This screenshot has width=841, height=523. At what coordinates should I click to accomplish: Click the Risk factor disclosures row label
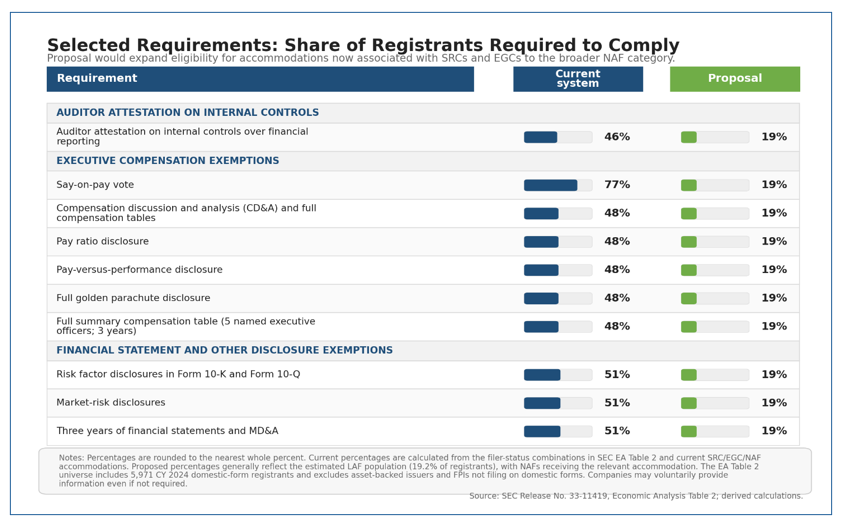point(178,374)
